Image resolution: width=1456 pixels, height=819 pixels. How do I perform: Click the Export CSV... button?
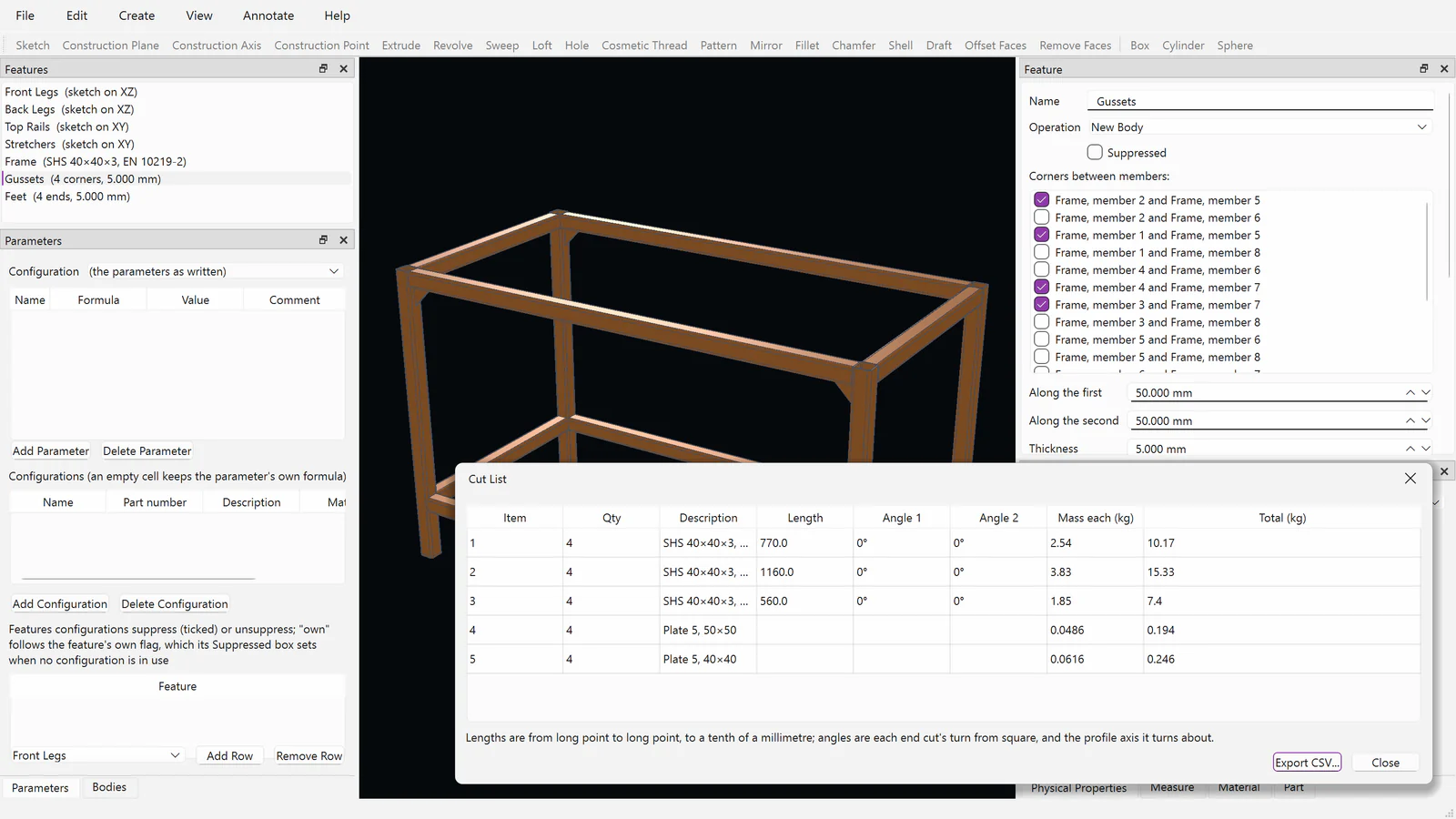point(1307,763)
